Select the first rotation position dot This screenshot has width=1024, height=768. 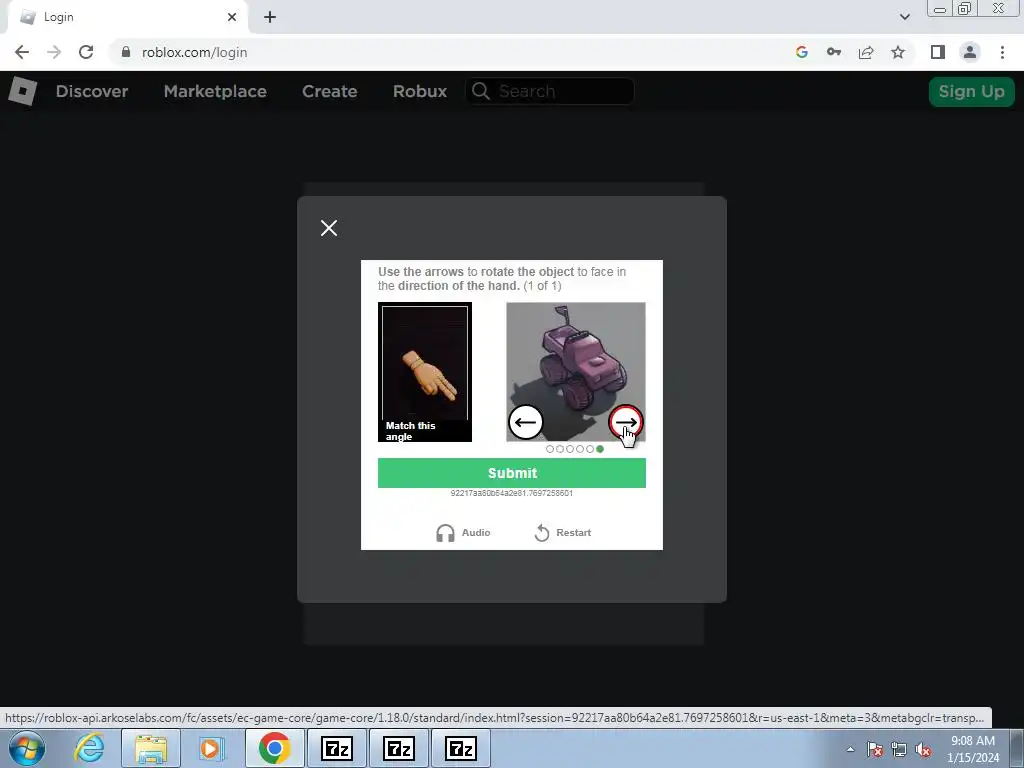(x=550, y=449)
